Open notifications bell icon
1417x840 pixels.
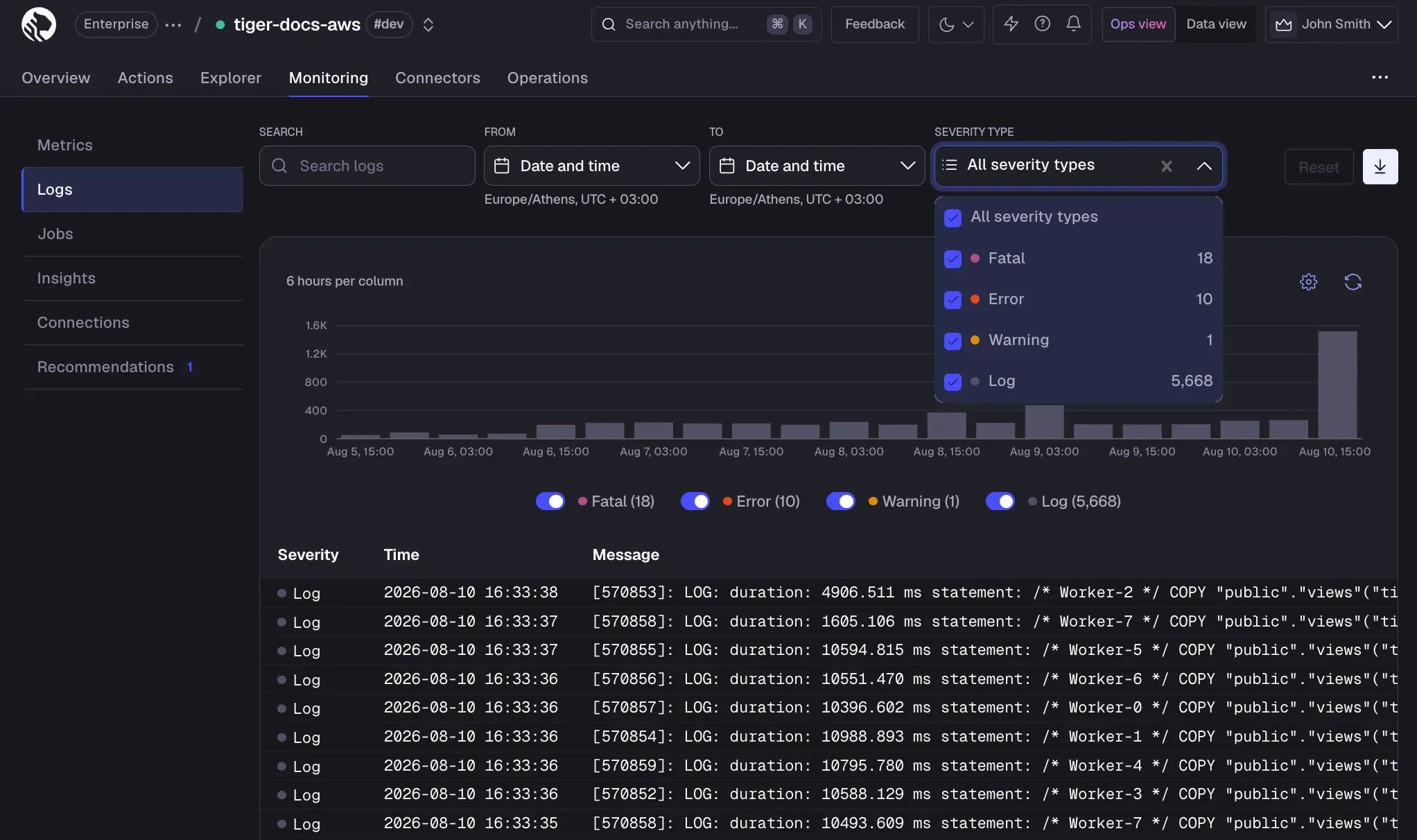(1074, 24)
